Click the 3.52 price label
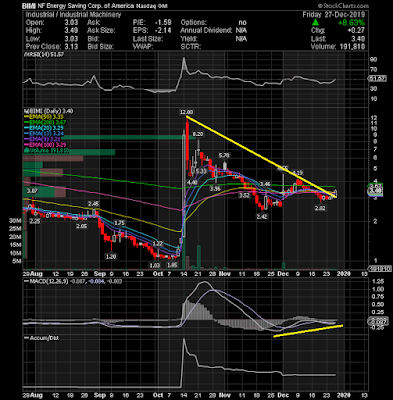Viewport: 393px width, 400px height. (x=244, y=196)
